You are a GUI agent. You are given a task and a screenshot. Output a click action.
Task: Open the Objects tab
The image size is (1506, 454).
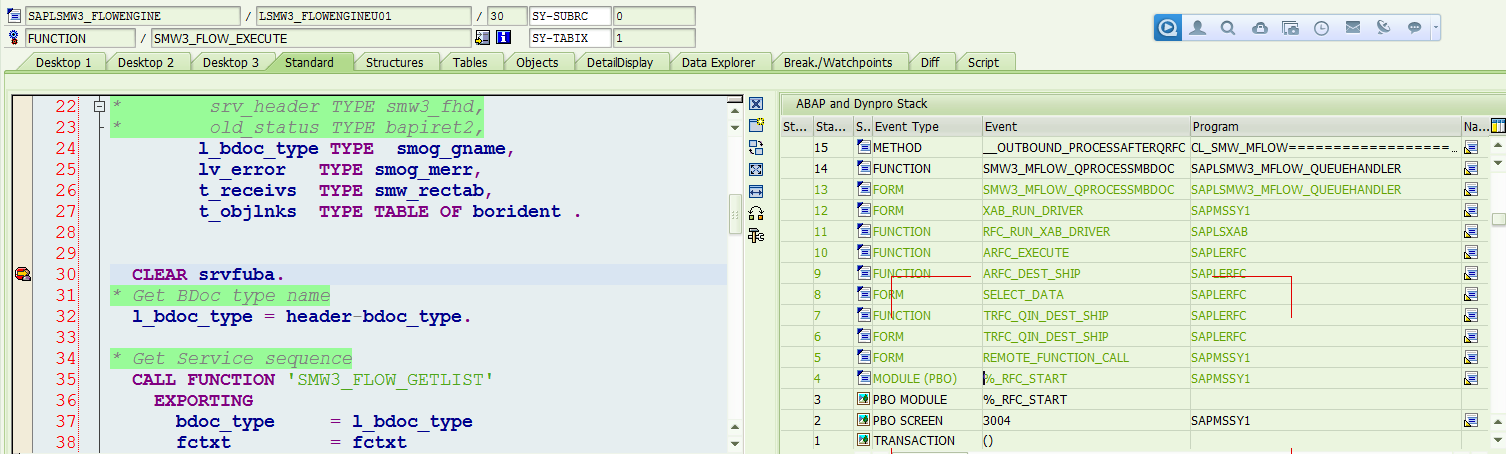[537, 62]
